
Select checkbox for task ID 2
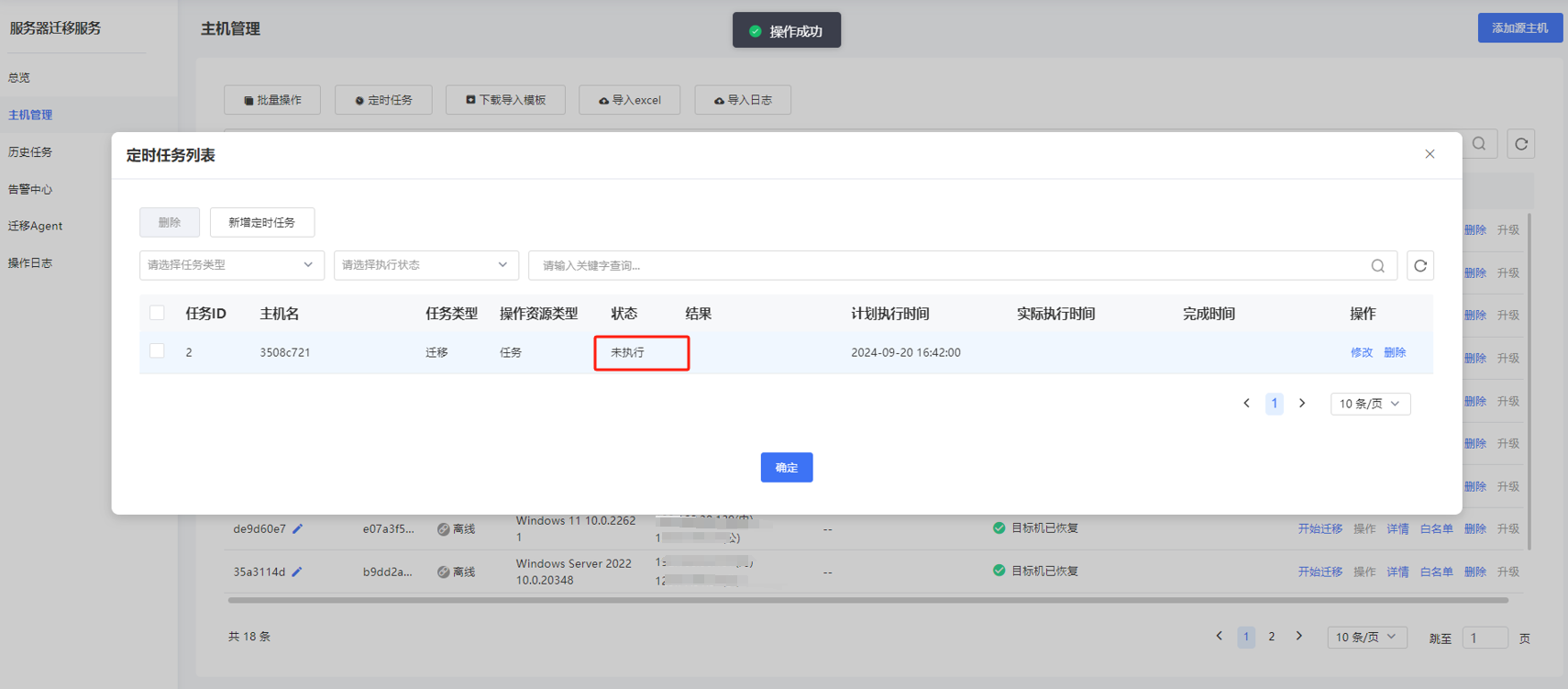pyautogui.click(x=157, y=351)
